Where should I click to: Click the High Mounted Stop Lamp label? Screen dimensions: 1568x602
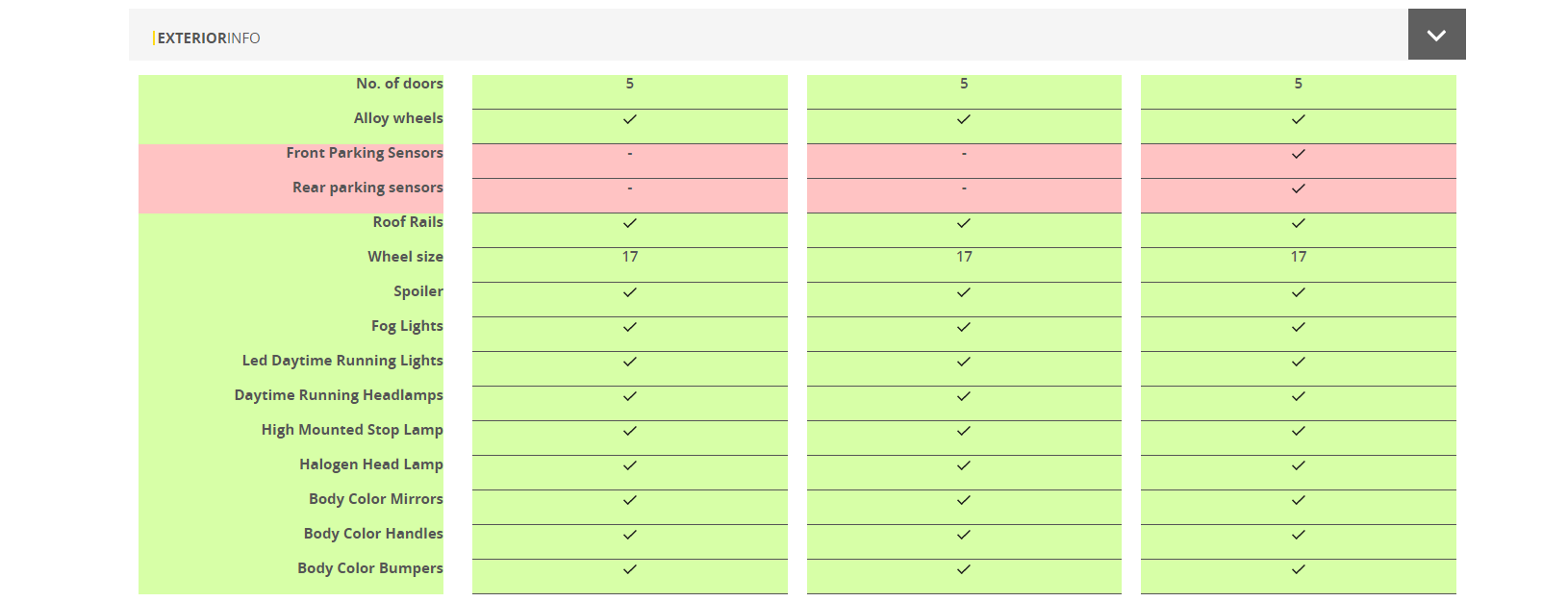point(352,430)
